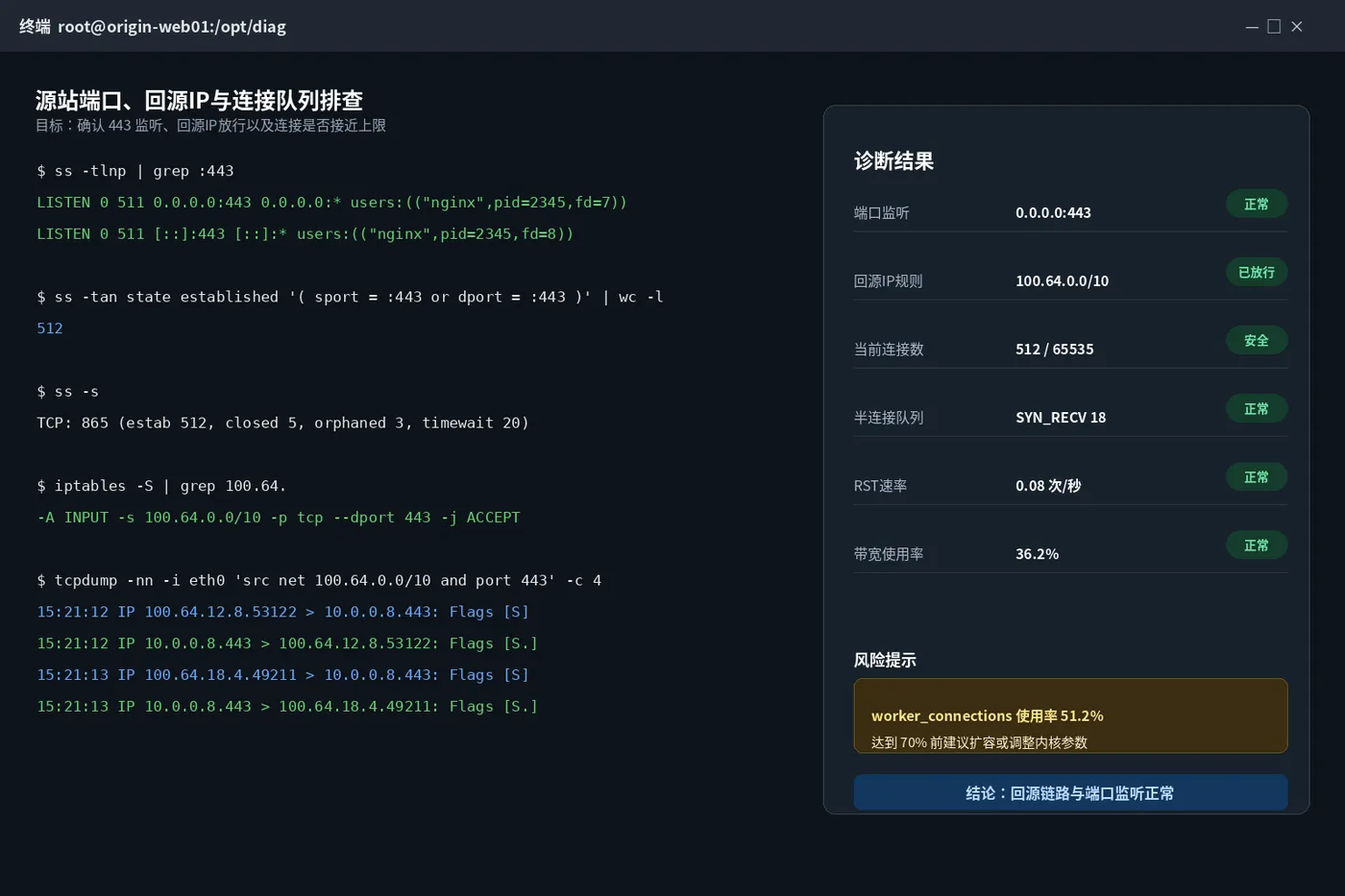Screen dimensions: 1345x896
Task: Click the 正常 badge for 端口监听
Action: pyautogui.click(x=1257, y=204)
